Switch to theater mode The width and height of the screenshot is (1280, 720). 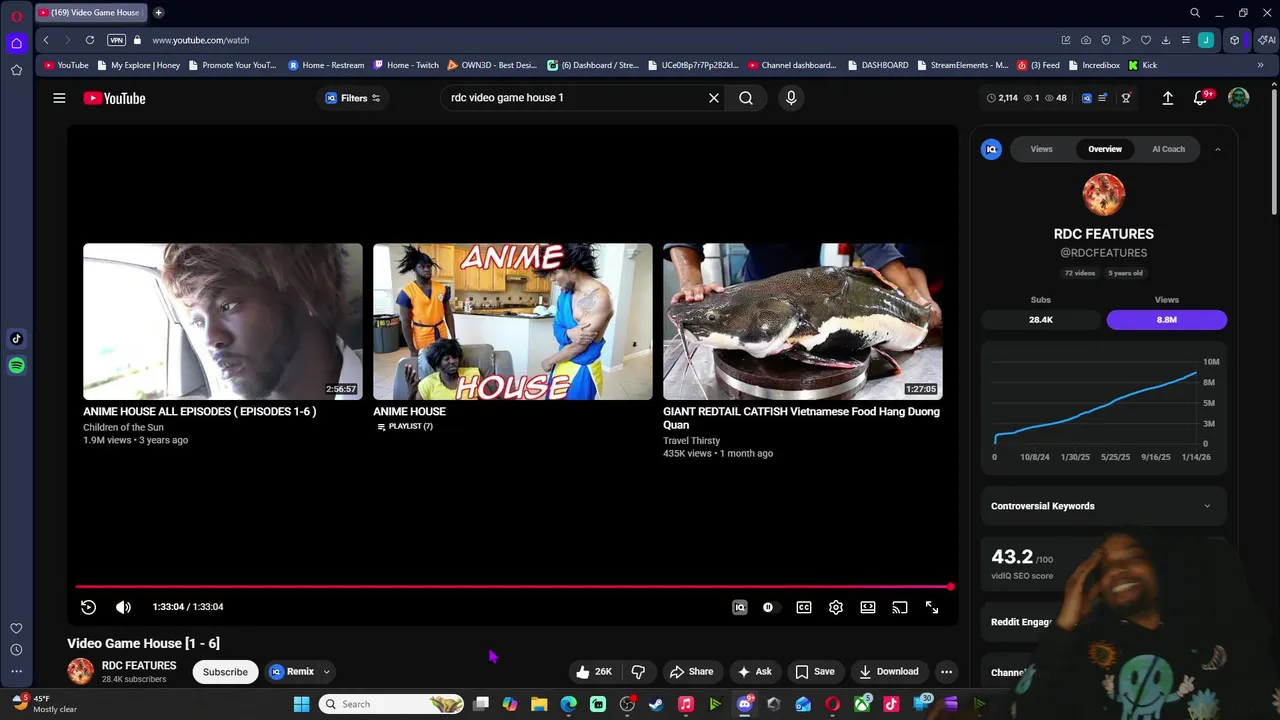(x=868, y=607)
